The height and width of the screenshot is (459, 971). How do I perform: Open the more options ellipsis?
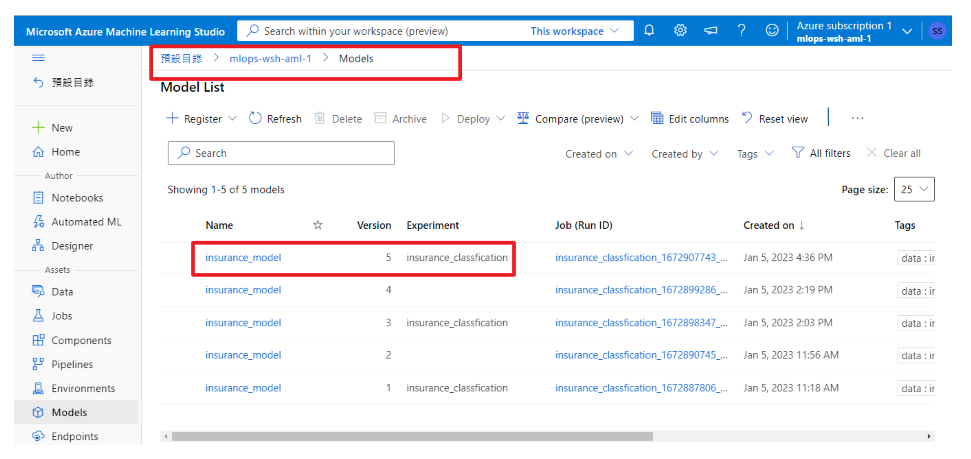857,118
